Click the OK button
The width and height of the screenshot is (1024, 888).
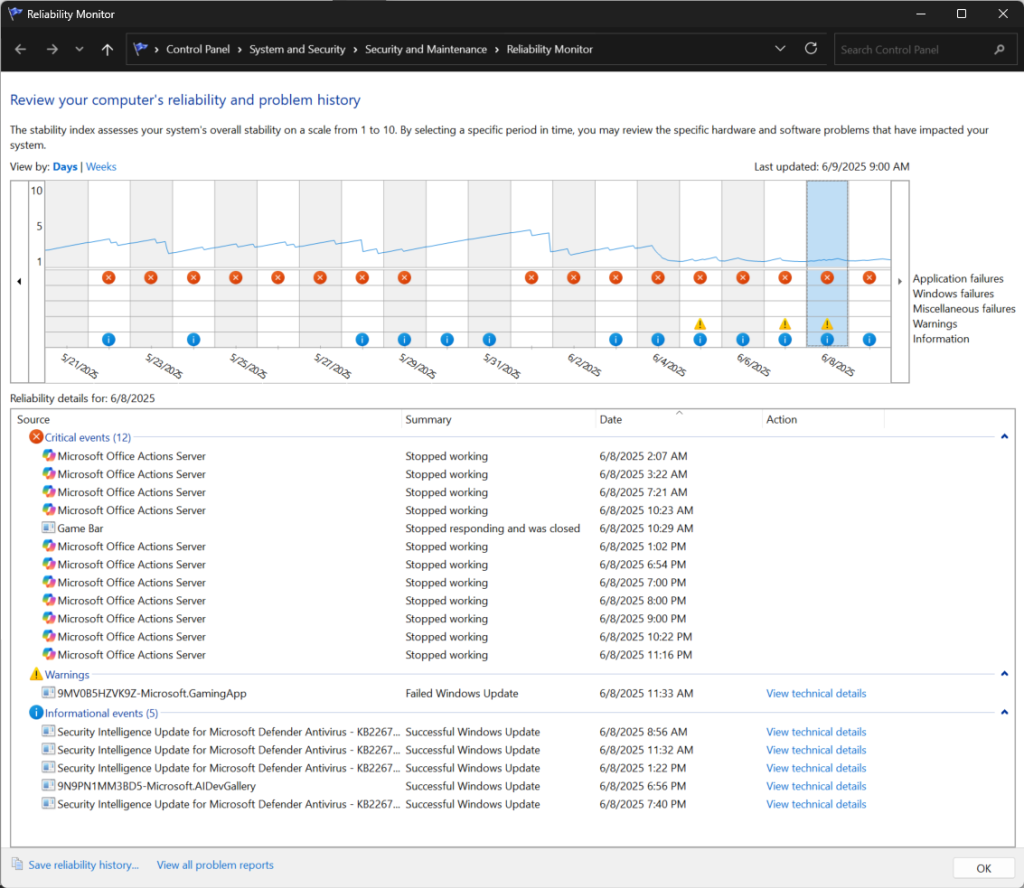pyautogui.click(x=984, y=867)
